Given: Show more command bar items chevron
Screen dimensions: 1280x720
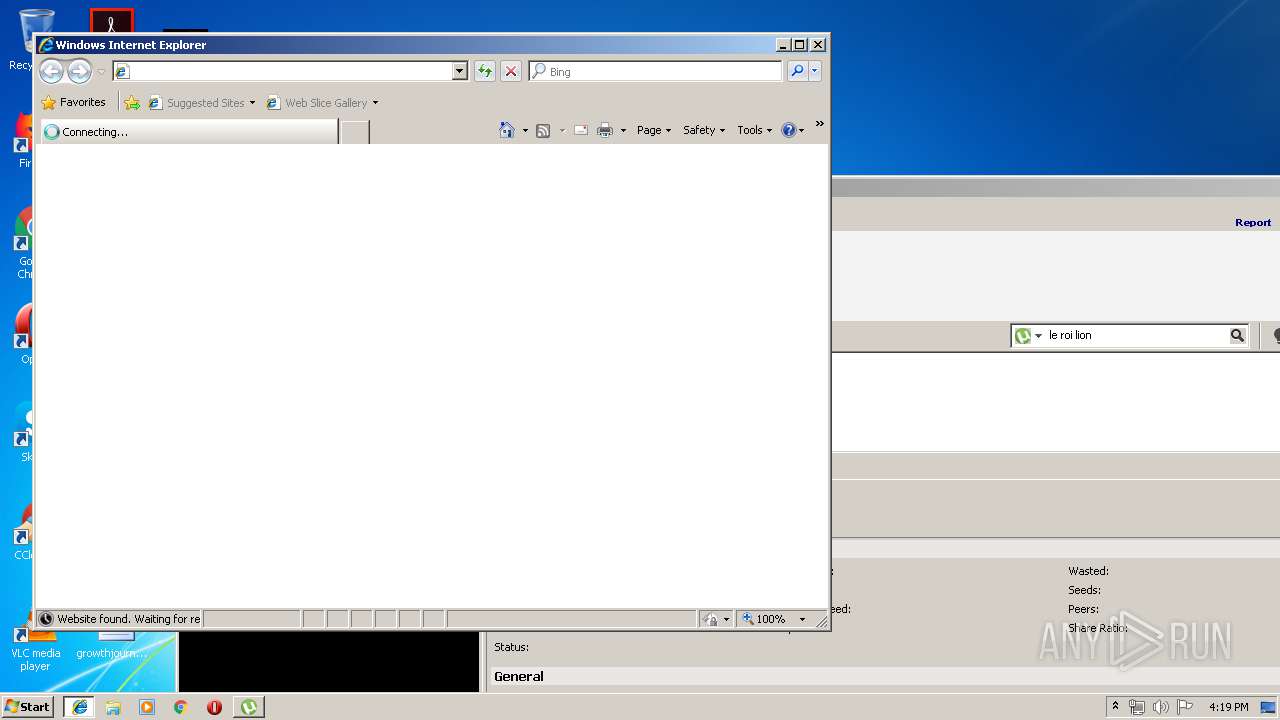Looking at the screenshot, I should [819, 124].
